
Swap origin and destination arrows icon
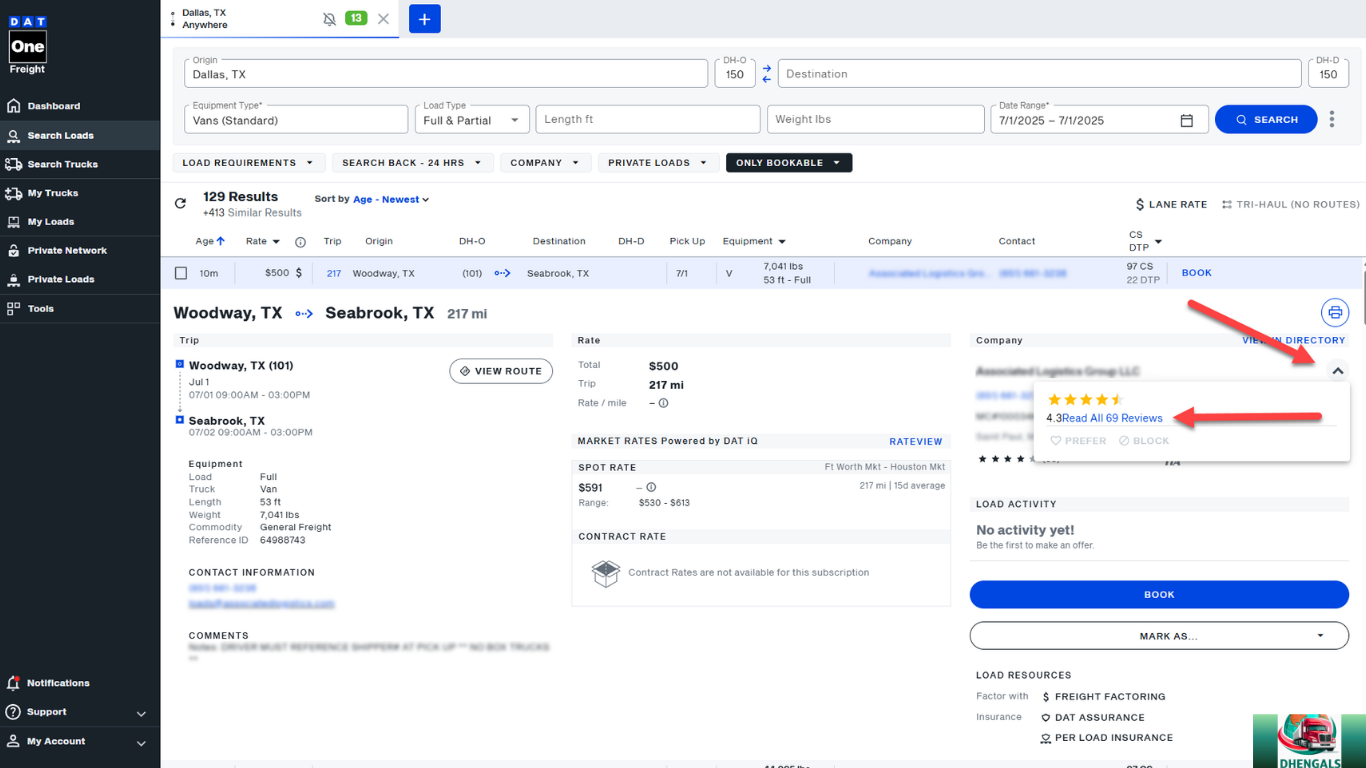pos(767,74)
